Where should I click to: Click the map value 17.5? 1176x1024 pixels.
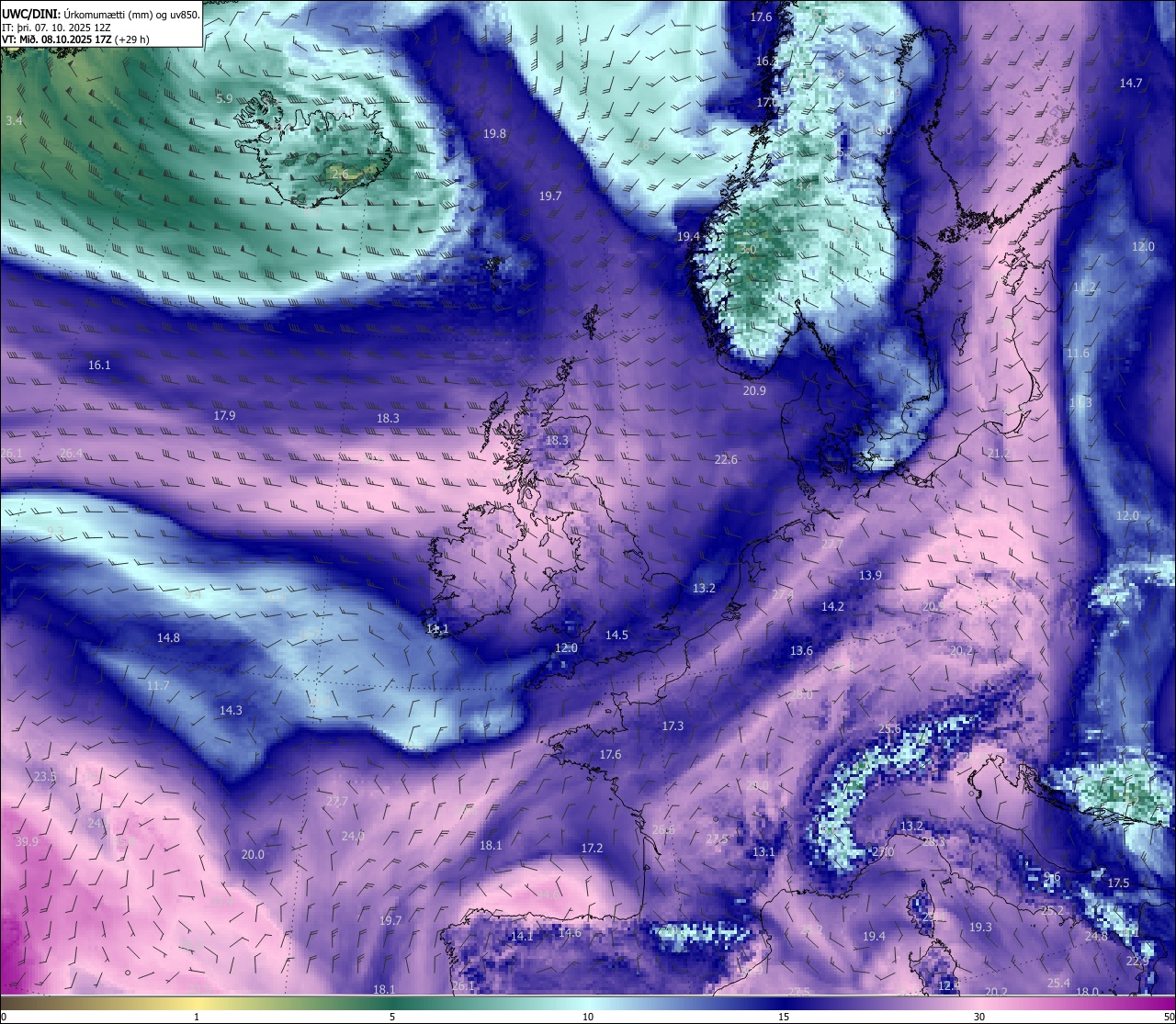pos(1118,883)
